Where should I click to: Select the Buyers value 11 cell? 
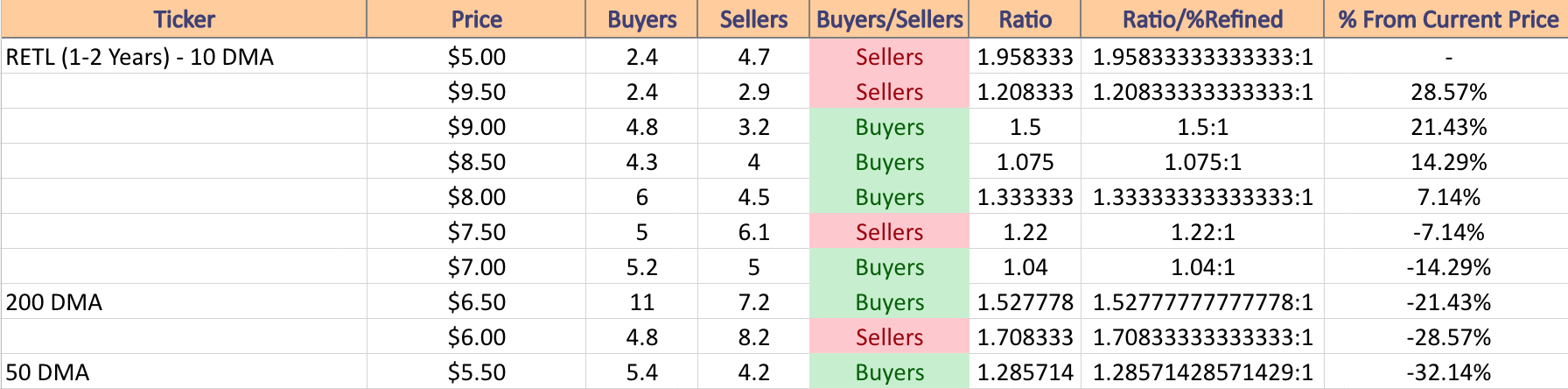click(x=641, y=302)
